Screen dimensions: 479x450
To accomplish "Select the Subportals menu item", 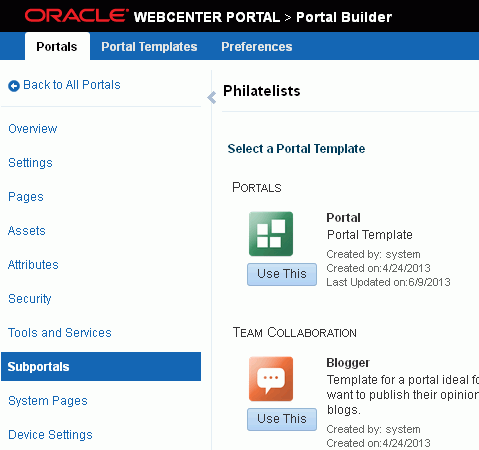I will [101, 367].
